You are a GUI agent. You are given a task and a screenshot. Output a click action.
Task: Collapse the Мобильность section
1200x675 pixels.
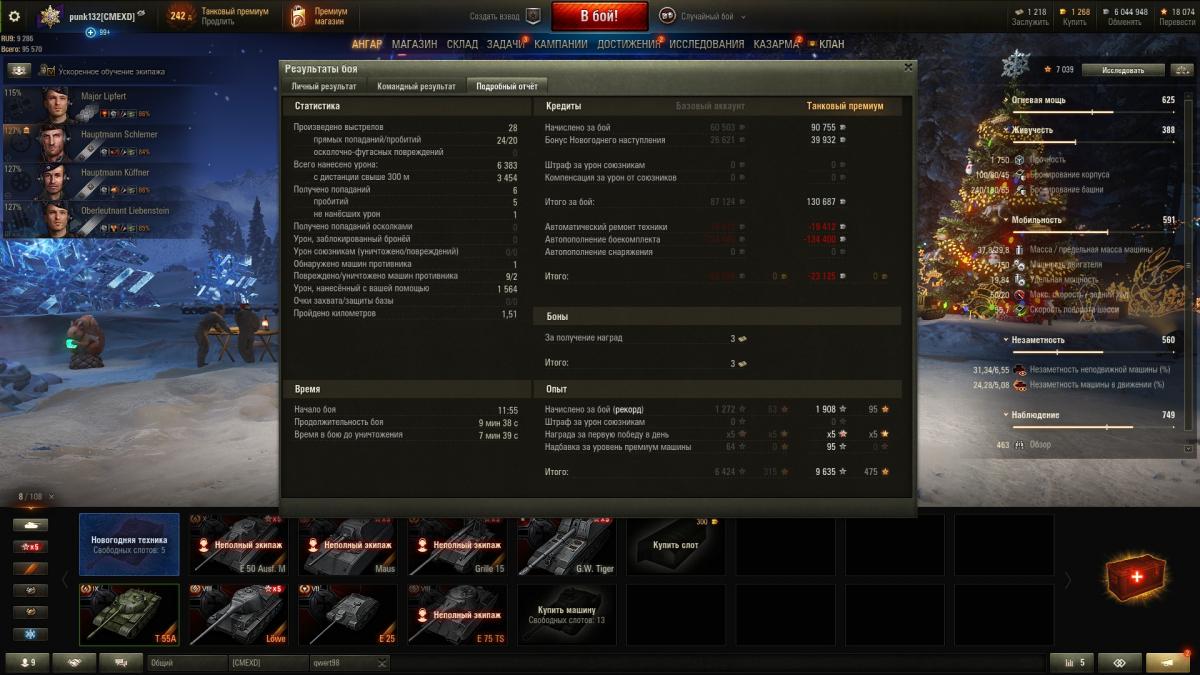pyautogui.click(x=1006, y=220)
